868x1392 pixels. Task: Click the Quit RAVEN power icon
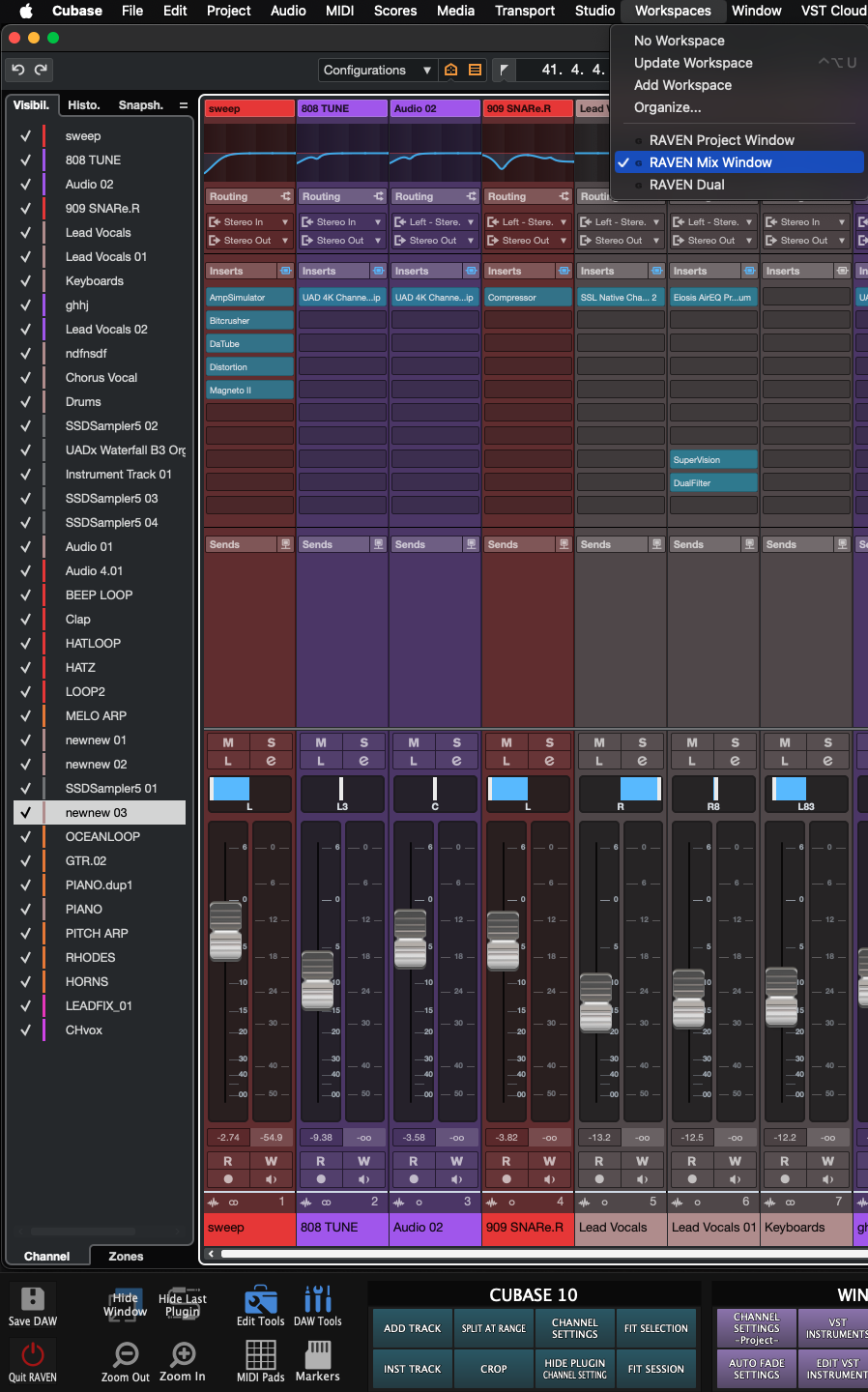tap(33, 1354)
